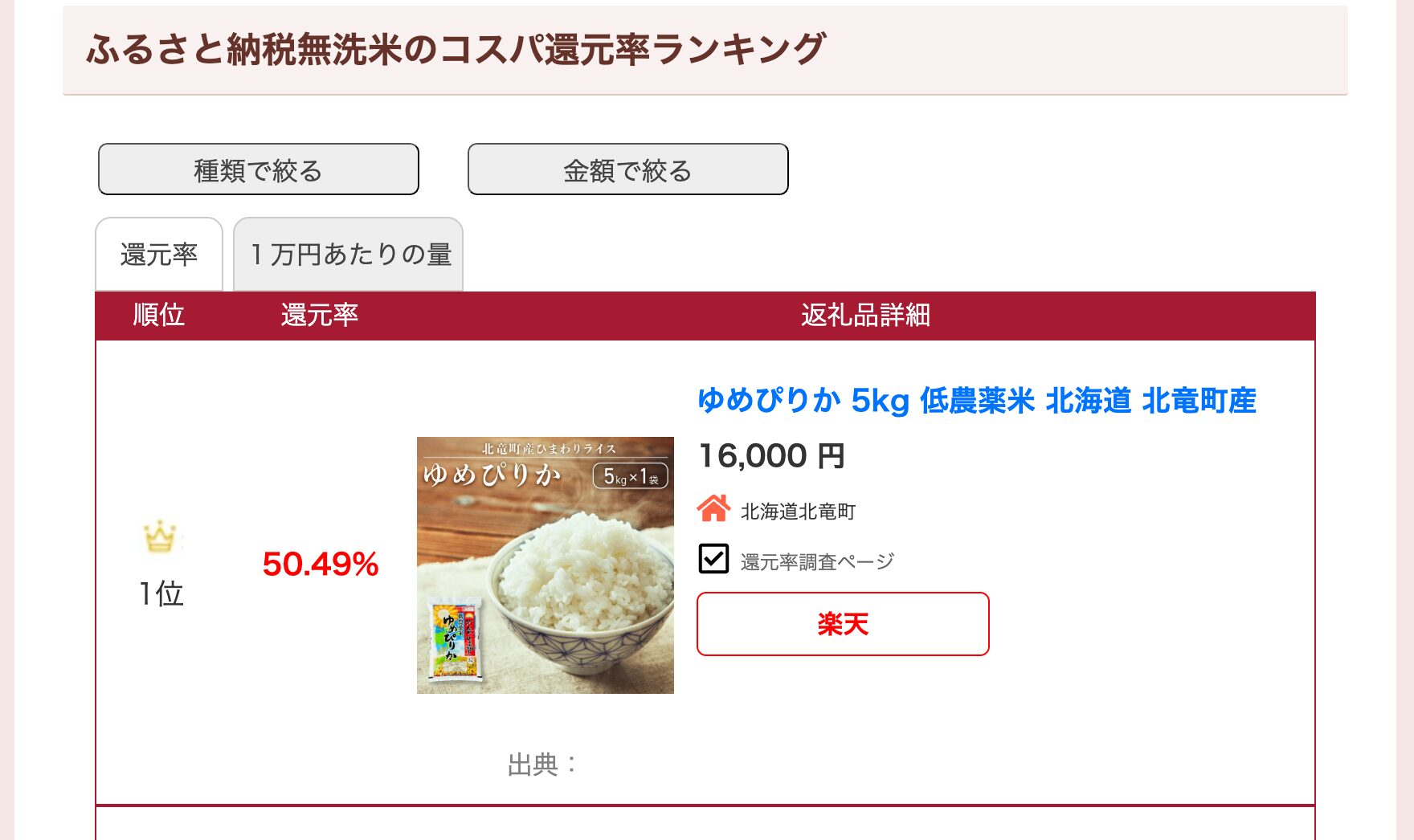
Task: Switch to the 還元率 tab
Action: pyautogui.click(x=158, y=253)
